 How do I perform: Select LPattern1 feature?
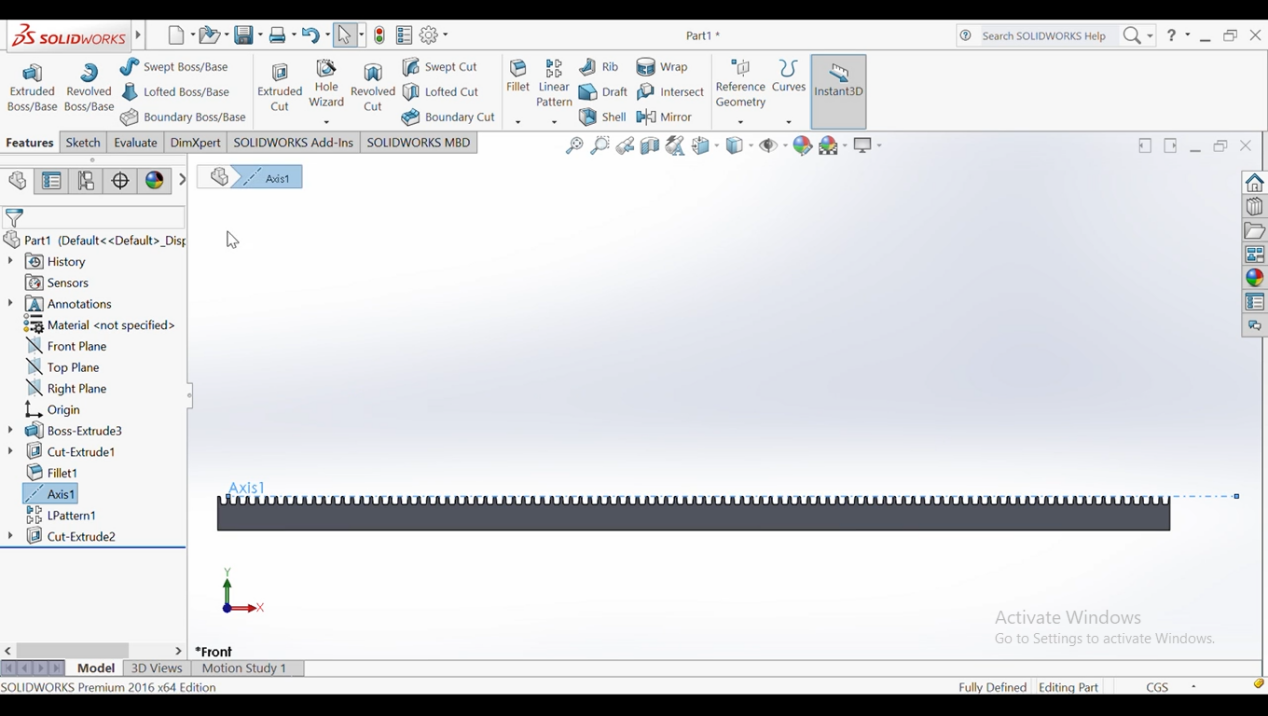(60, 516)
